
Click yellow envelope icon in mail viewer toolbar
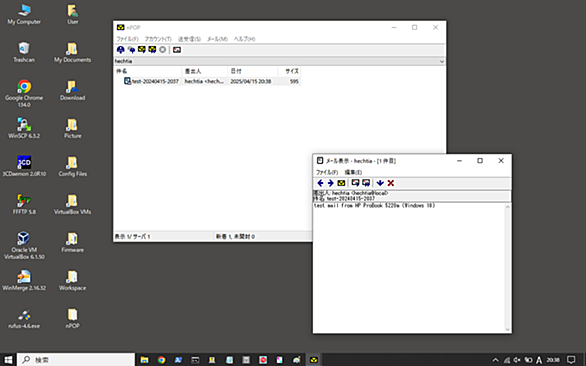click(341, 183)
